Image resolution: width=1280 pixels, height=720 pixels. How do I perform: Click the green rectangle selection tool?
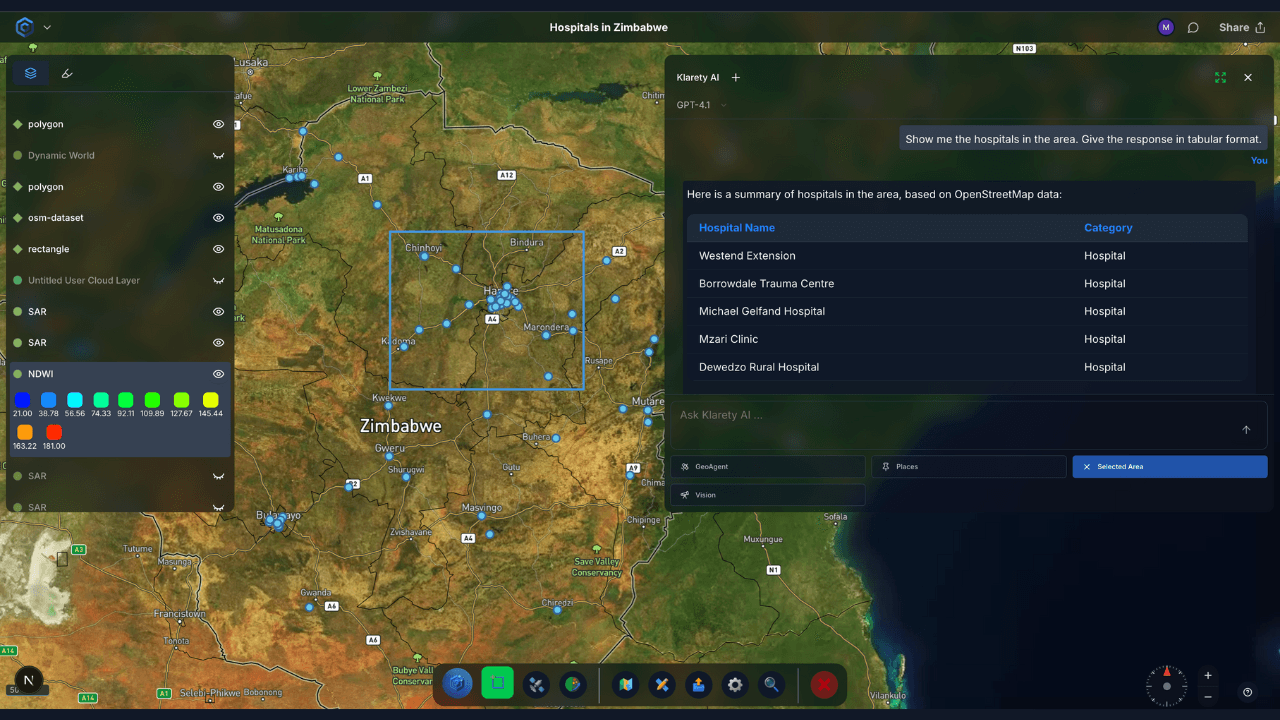pos(497,684)
